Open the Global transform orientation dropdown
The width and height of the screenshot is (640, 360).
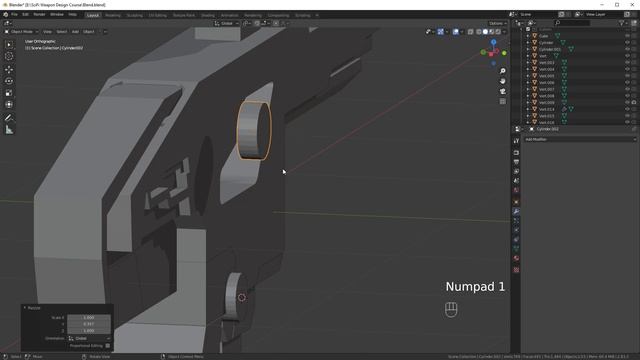pos(227,23)
